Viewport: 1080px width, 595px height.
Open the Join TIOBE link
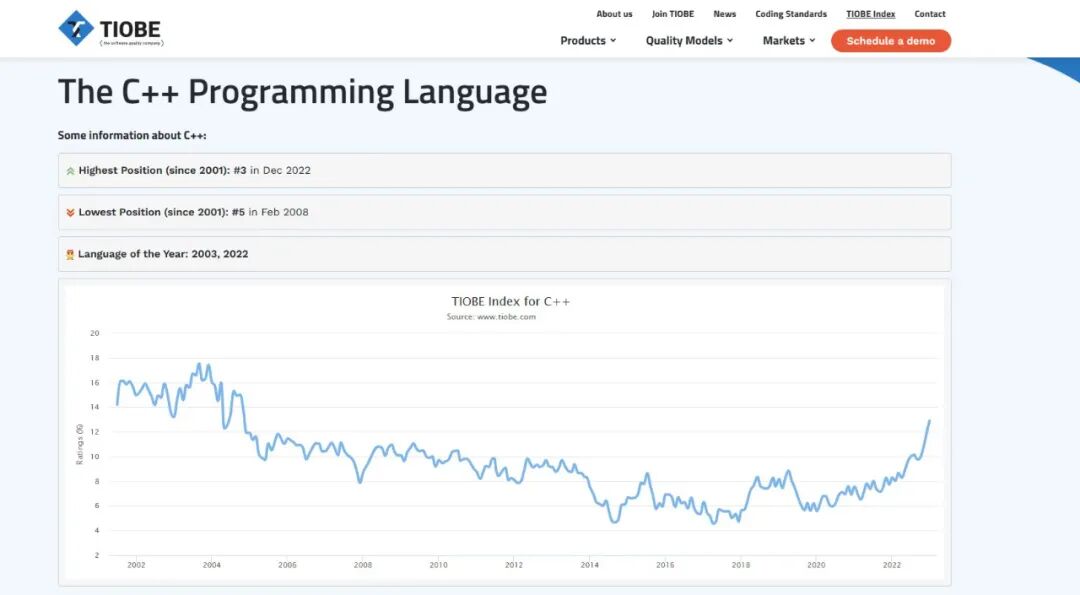673,14
